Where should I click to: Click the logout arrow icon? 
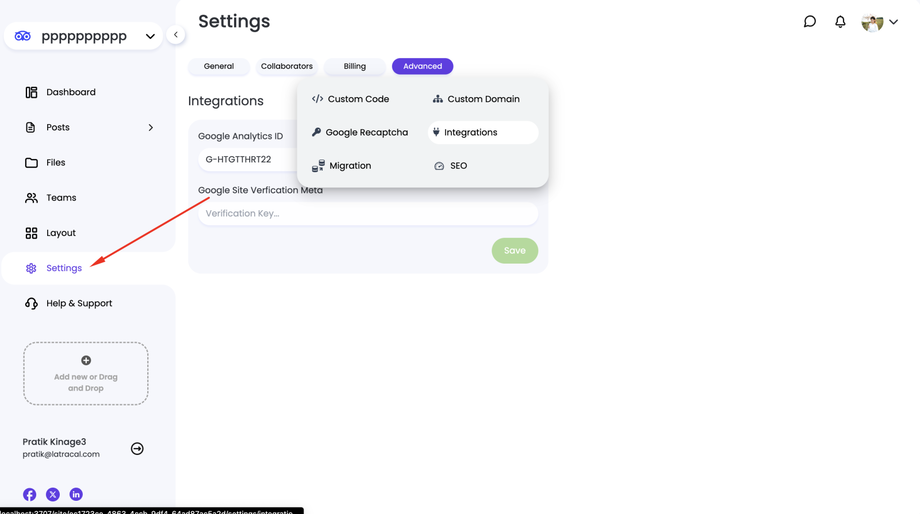(137, 449)
